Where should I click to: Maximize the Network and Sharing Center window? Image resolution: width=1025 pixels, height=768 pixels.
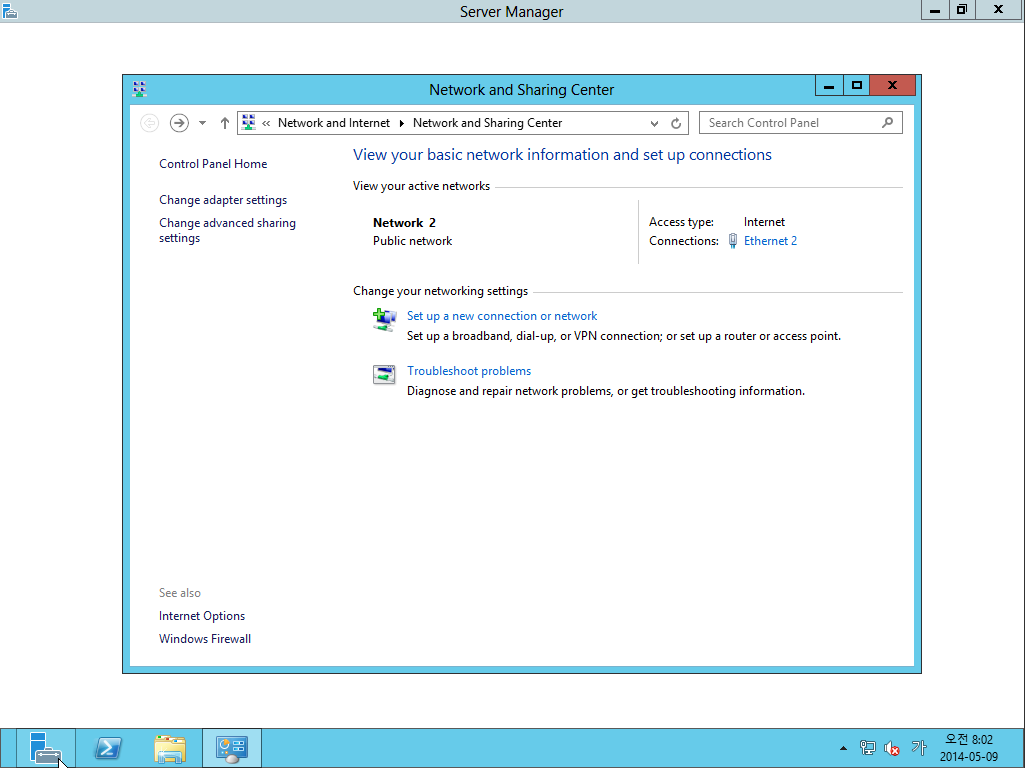(x=856, y=86)
